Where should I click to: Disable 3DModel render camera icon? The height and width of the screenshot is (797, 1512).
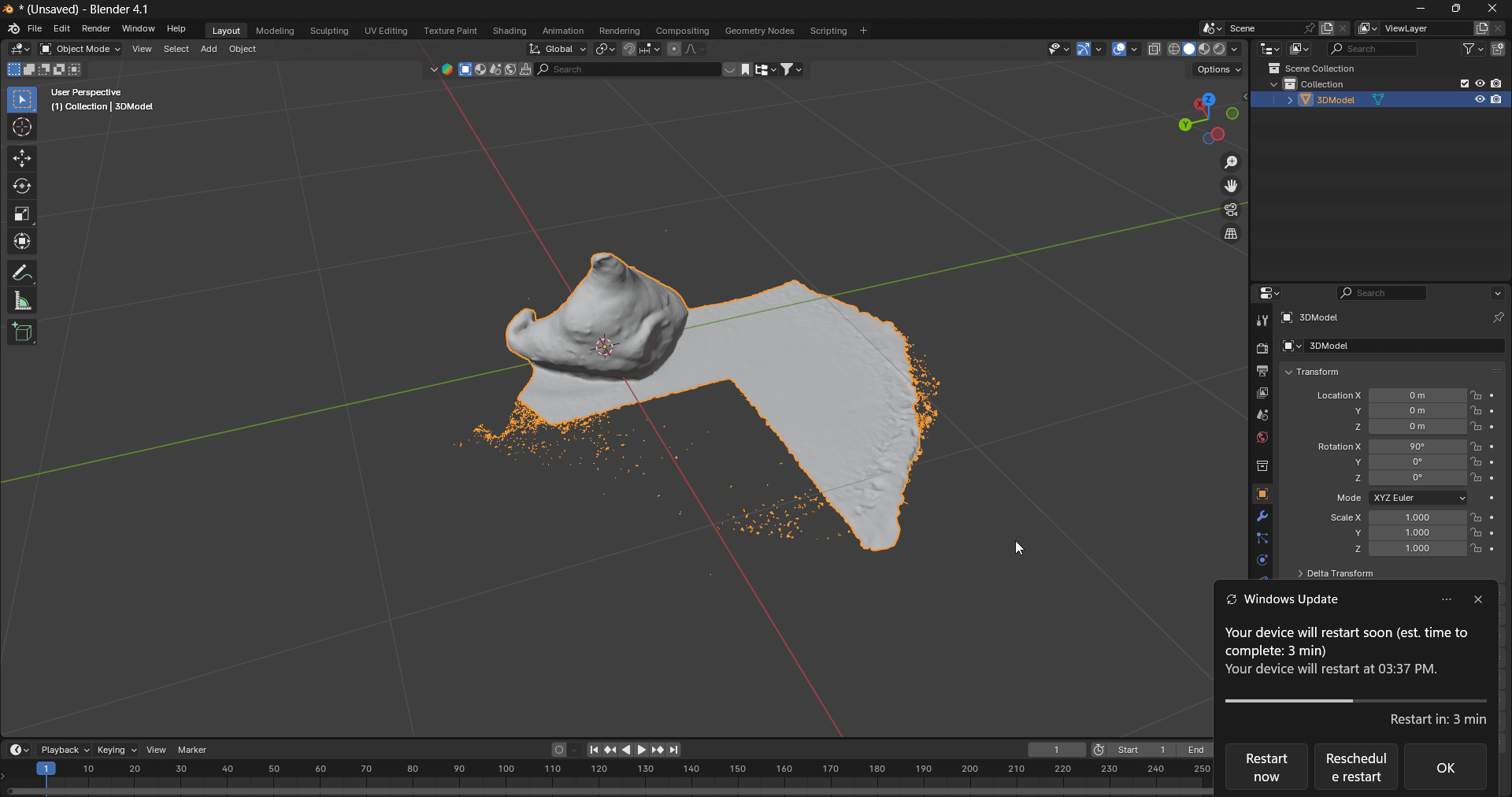(x=1495, y=99)
